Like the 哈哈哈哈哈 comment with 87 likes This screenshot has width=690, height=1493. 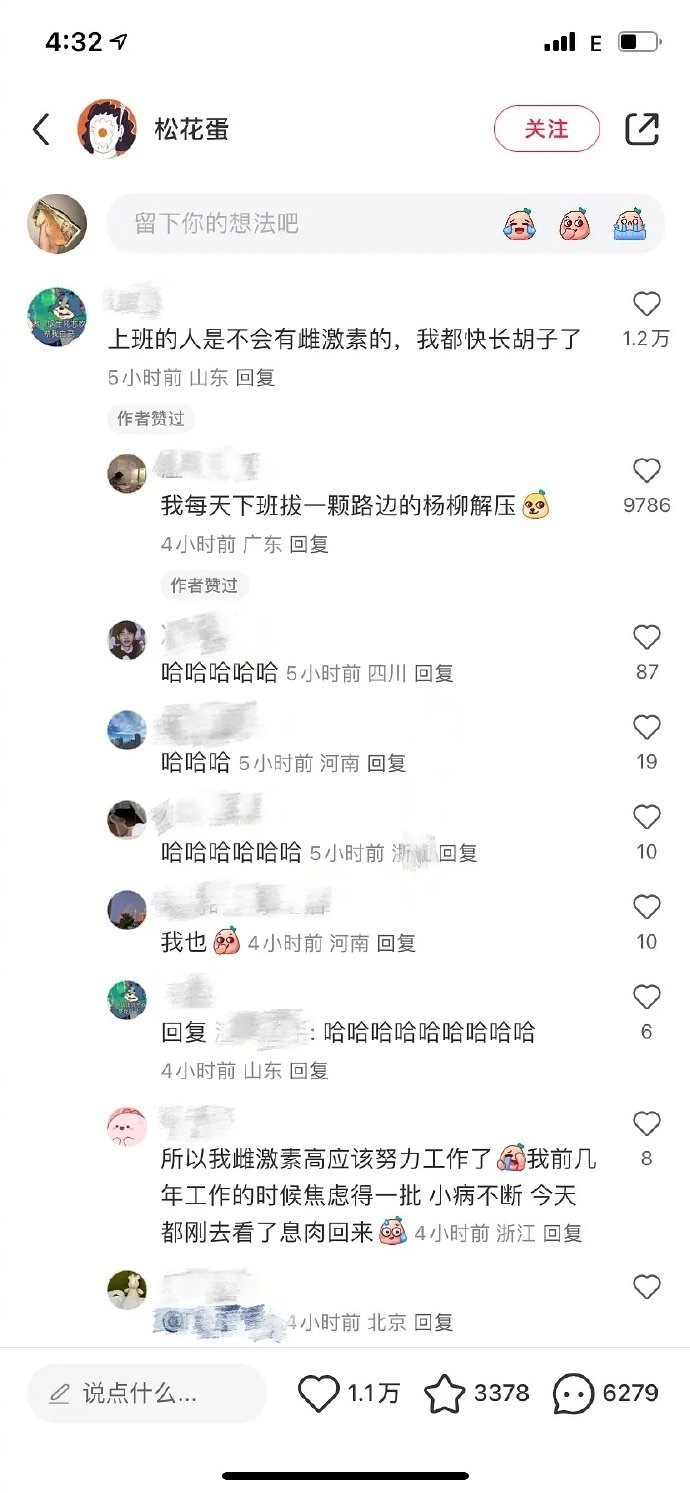pyautogui.click(x=647, y=637)
